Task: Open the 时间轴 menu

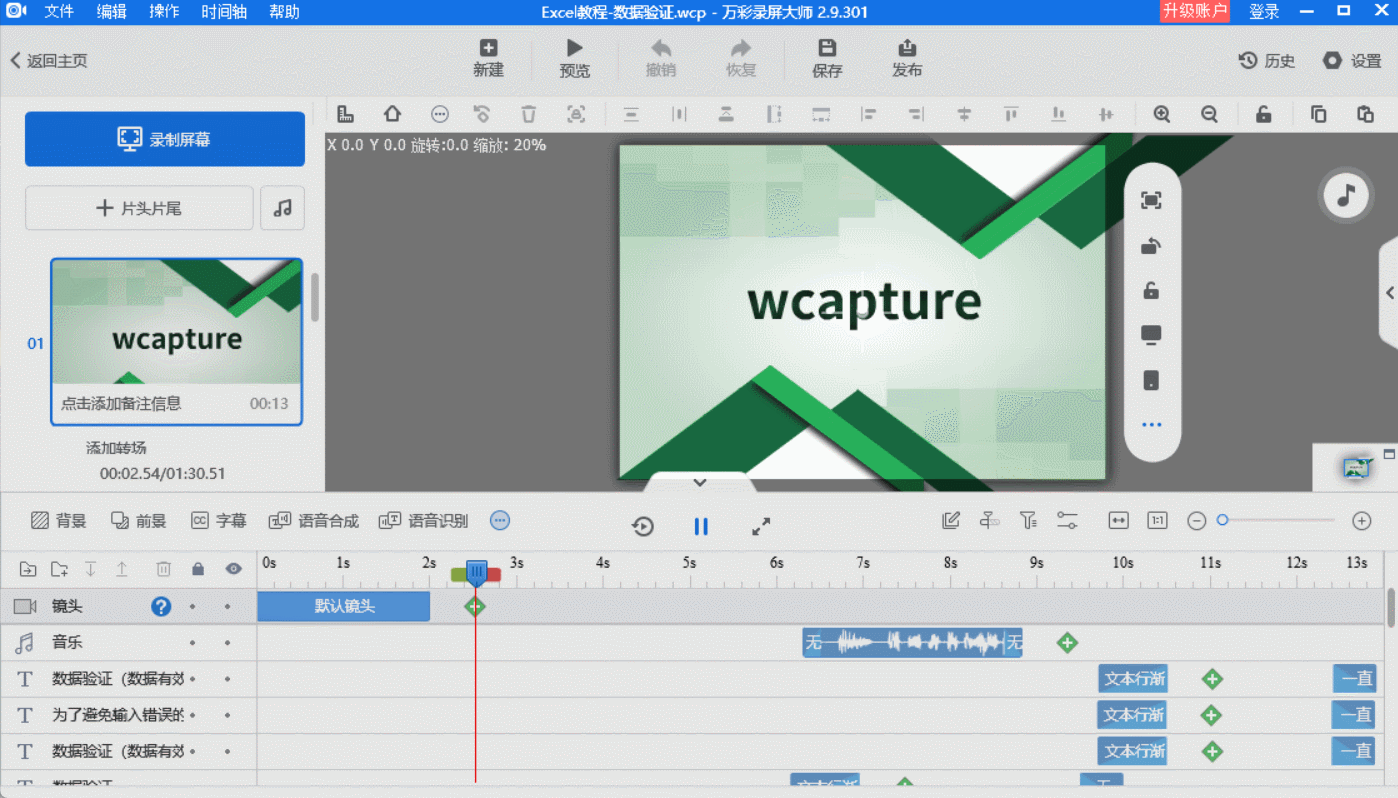Action: (224, 12)
